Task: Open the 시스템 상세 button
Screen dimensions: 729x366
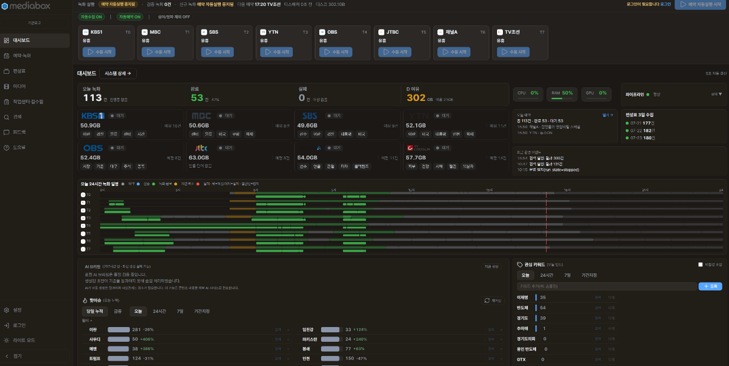Action: click(118, 73)
